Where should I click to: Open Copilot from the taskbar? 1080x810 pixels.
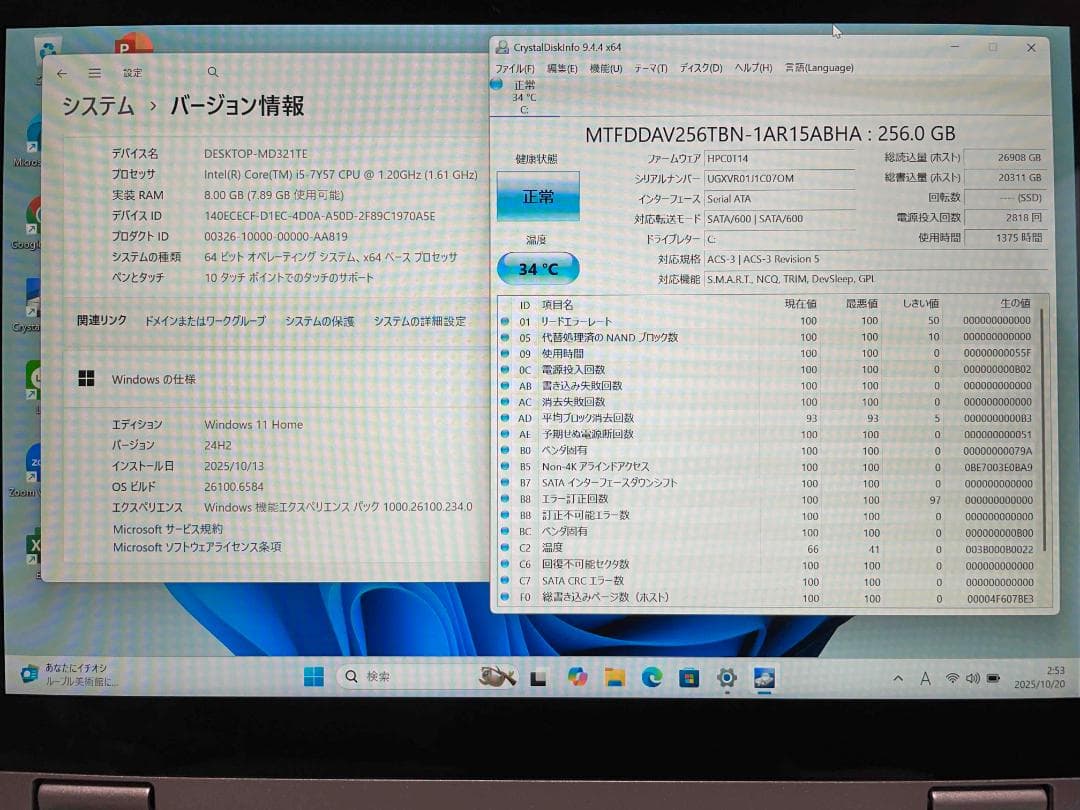pyautogui.click(x=576, y=678)
